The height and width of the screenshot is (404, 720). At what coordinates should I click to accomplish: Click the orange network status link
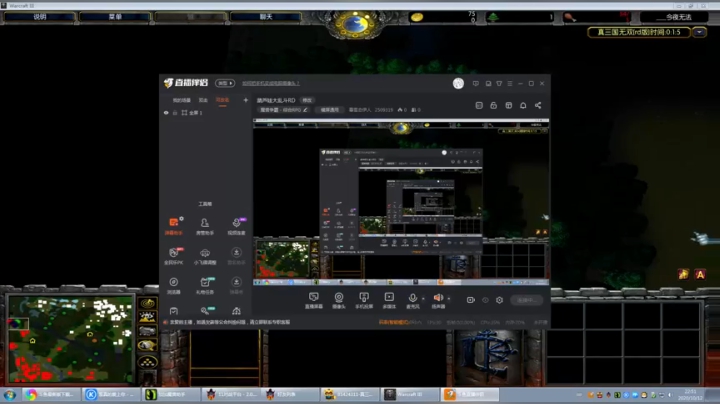tap(394, 322)
